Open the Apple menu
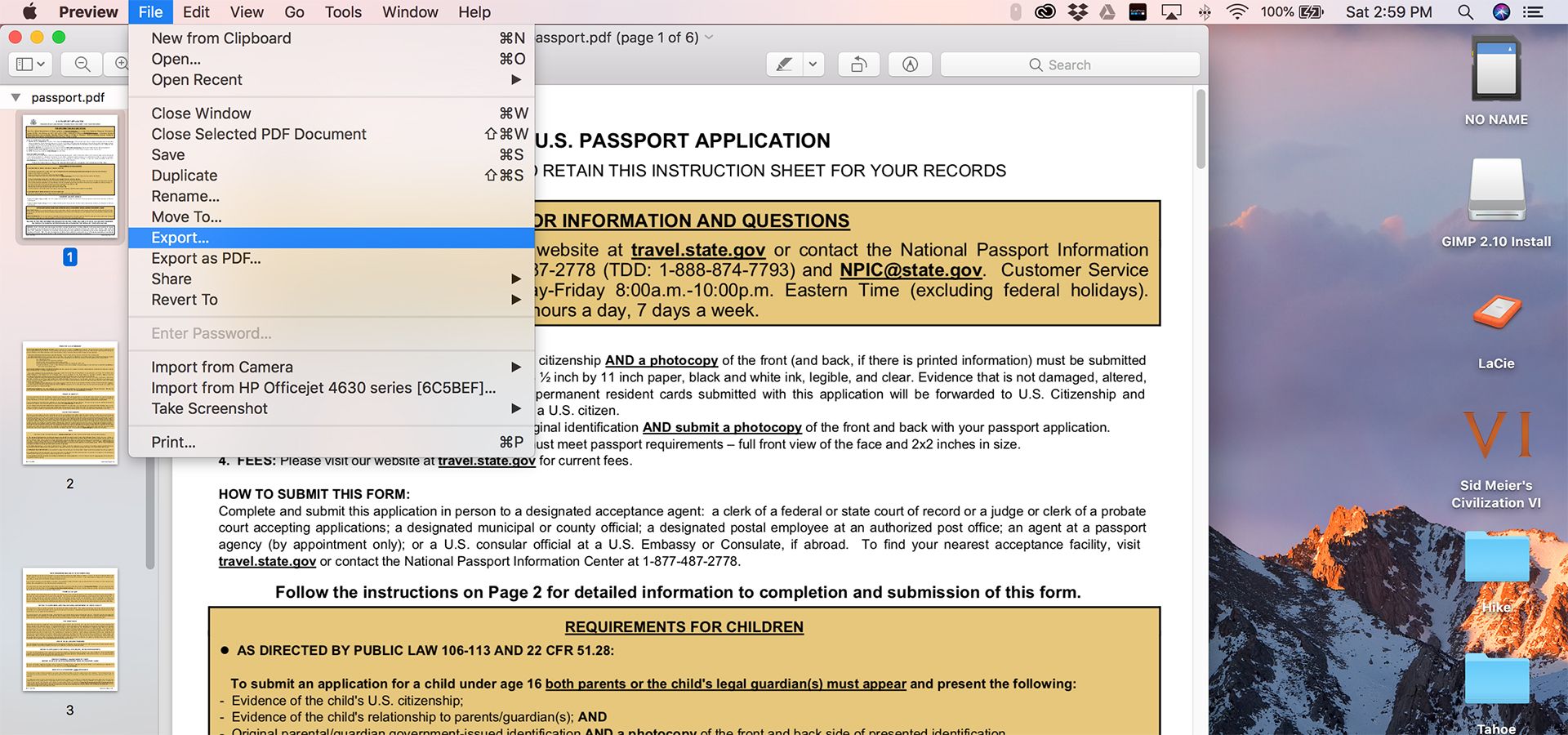 [29, 11]
